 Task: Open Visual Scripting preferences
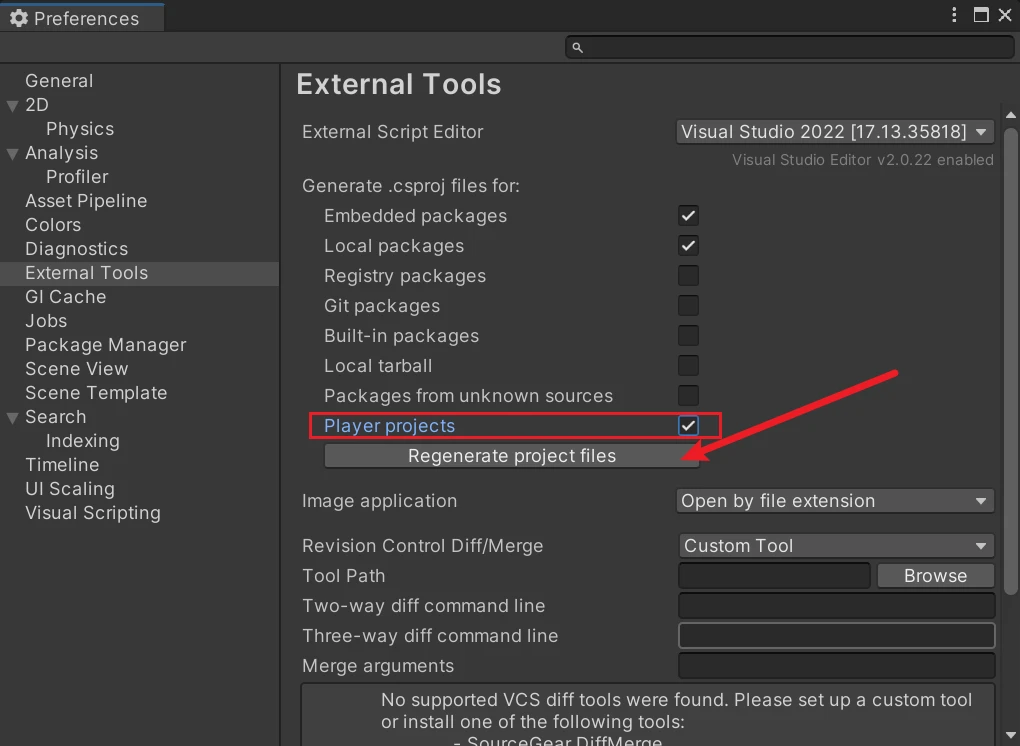point(93,513)
